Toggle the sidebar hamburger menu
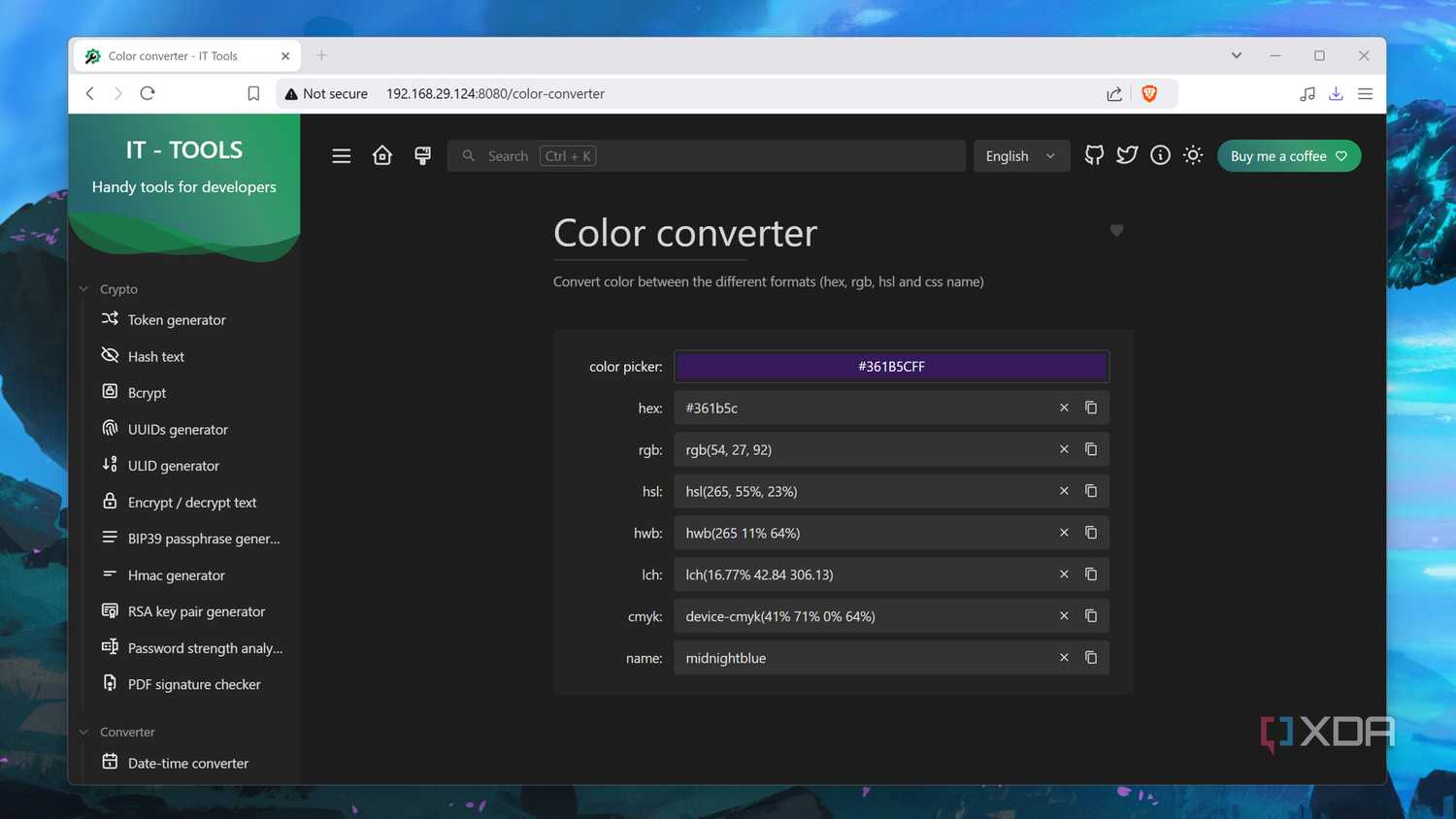 tap(342, 156)
